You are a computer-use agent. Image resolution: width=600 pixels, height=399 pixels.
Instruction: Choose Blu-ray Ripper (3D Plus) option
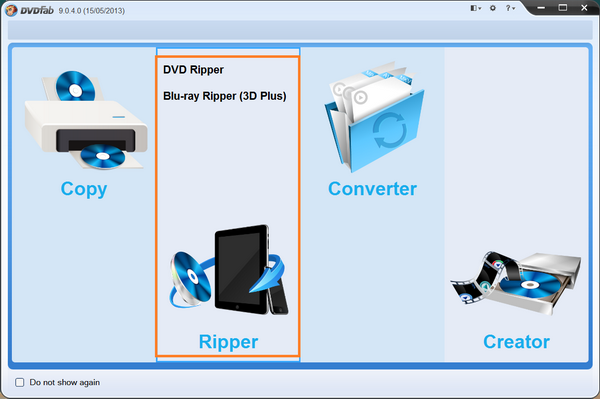point(225,96)
